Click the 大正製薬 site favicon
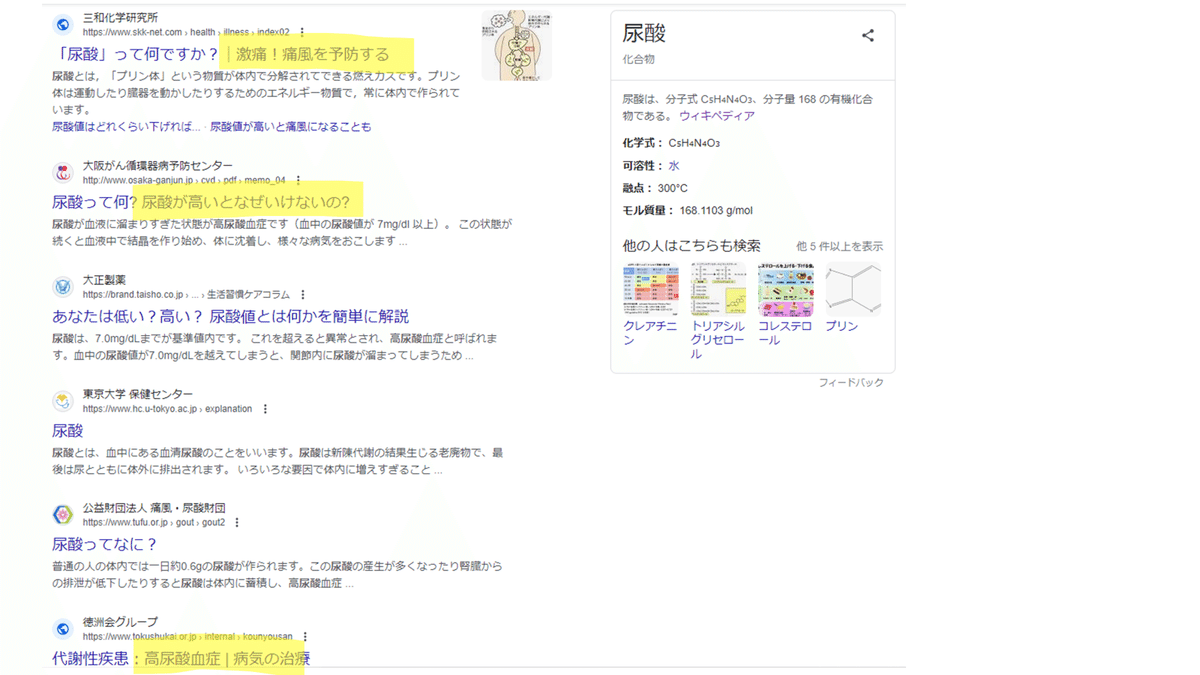The image size is (1200, 675). 63,283
